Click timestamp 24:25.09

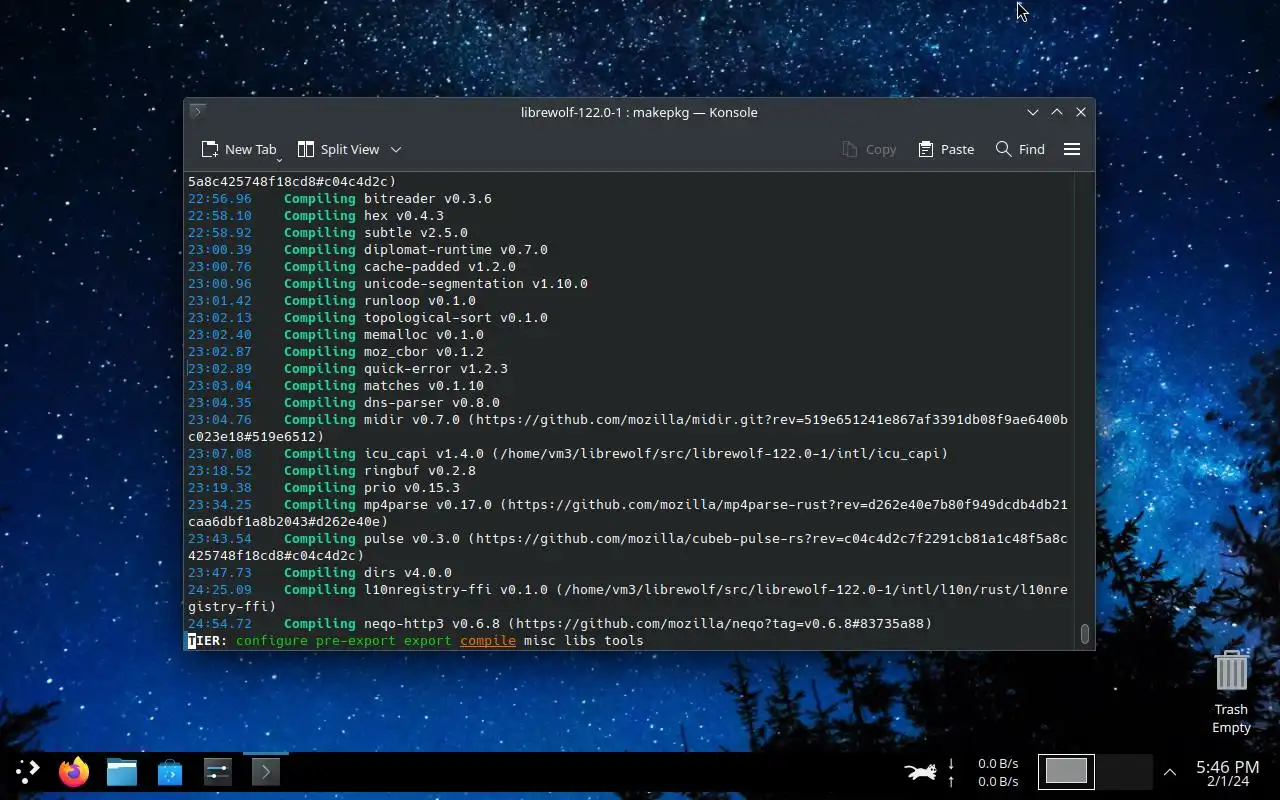click(220, 589)
